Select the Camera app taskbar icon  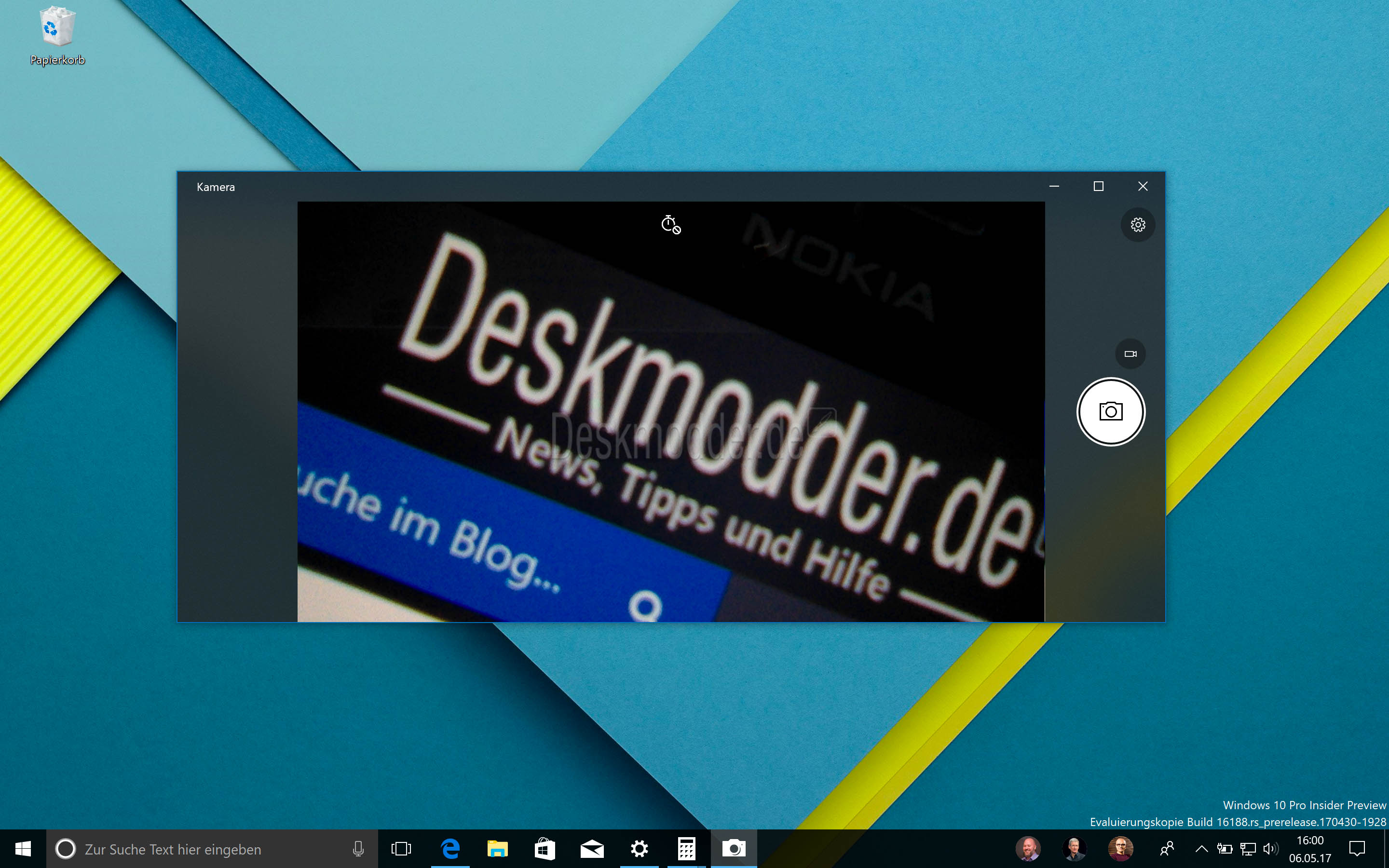click(734, 849)
